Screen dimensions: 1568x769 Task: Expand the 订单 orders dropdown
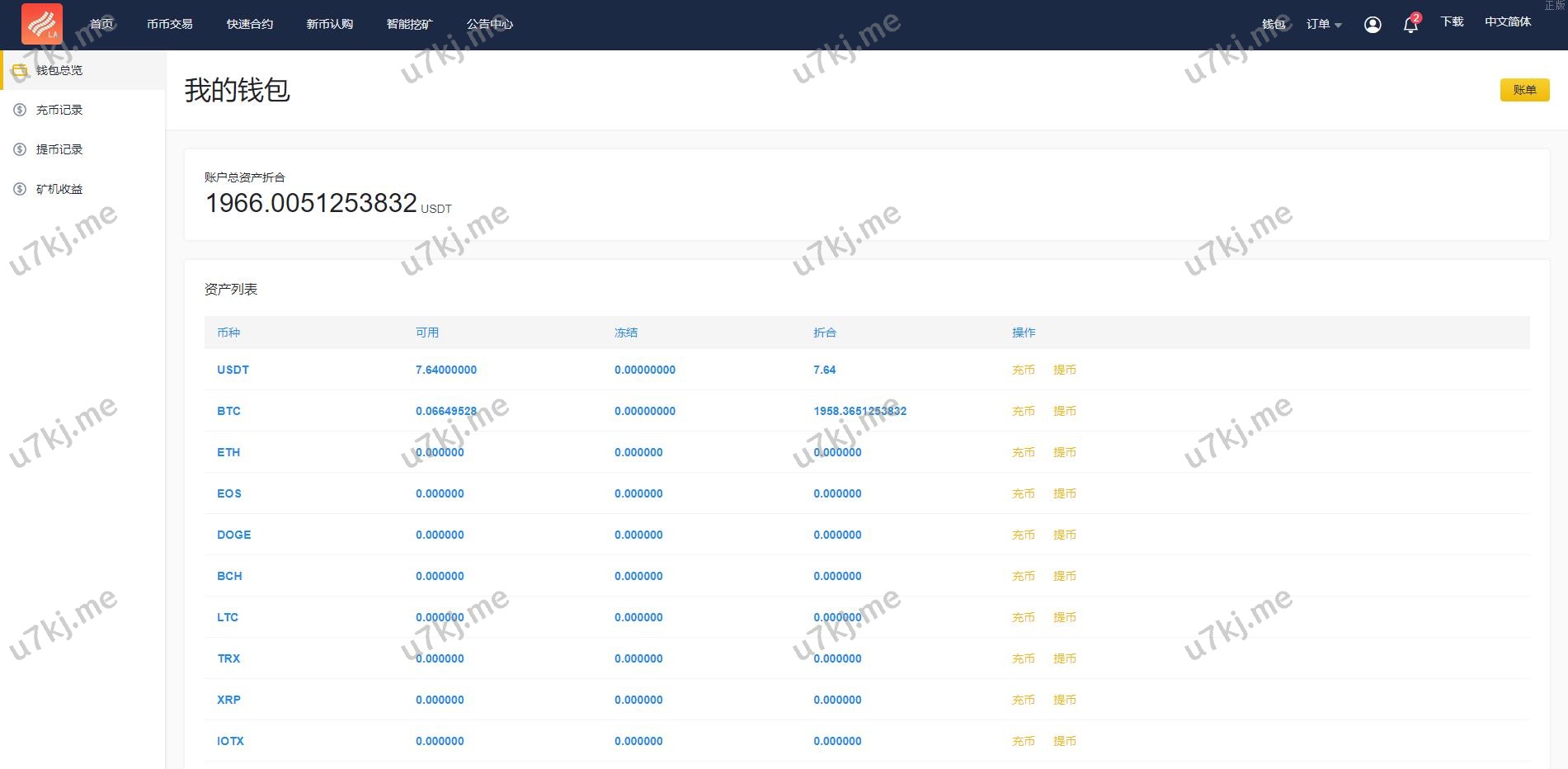point(1323,24)
